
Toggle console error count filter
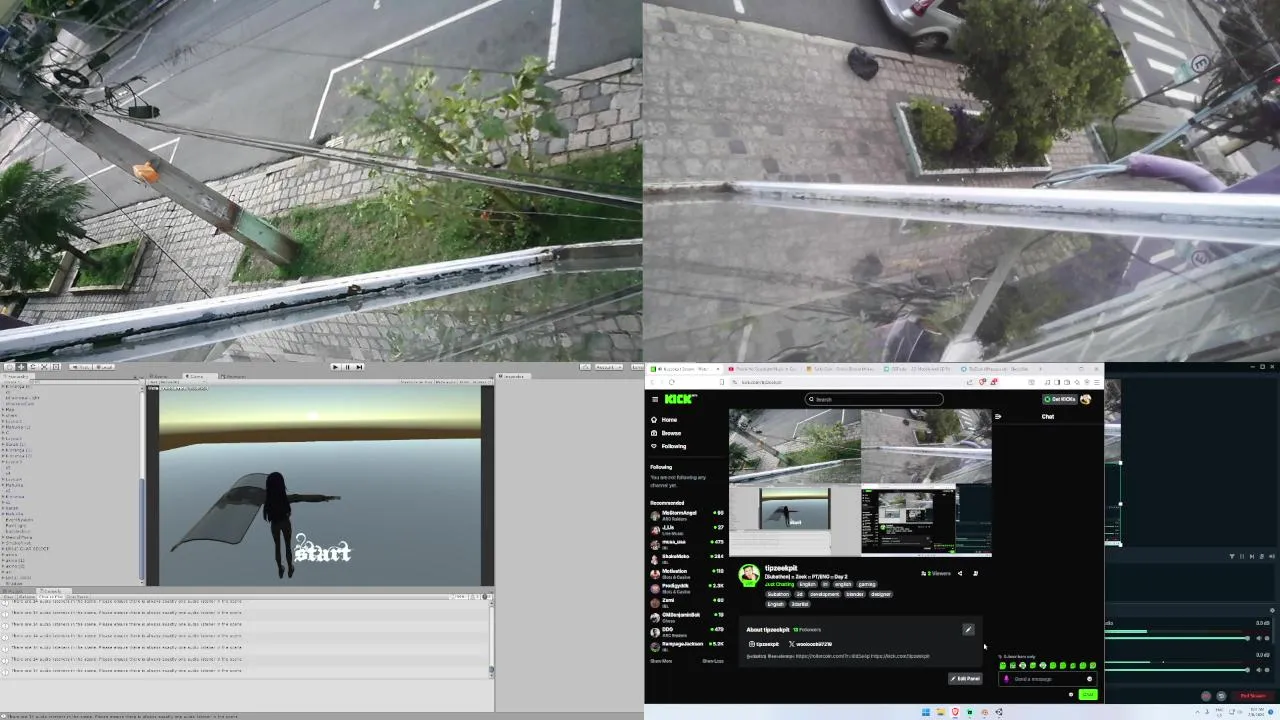486,597
